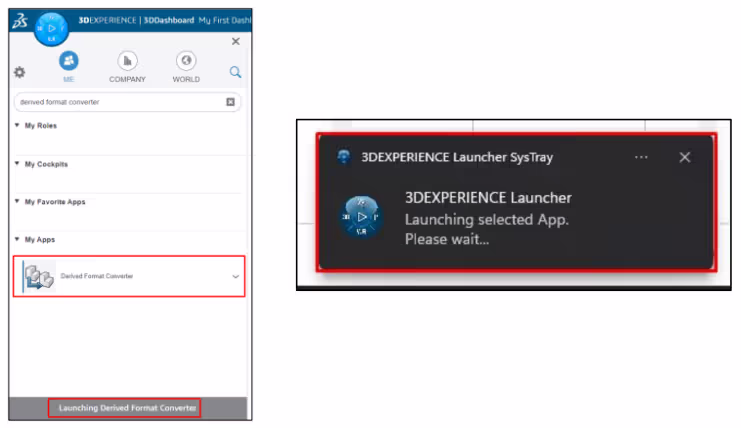
Task: Open the blue 3DEXPERIENCE compass
Action: pyautogui.click(x=52, y=29)
